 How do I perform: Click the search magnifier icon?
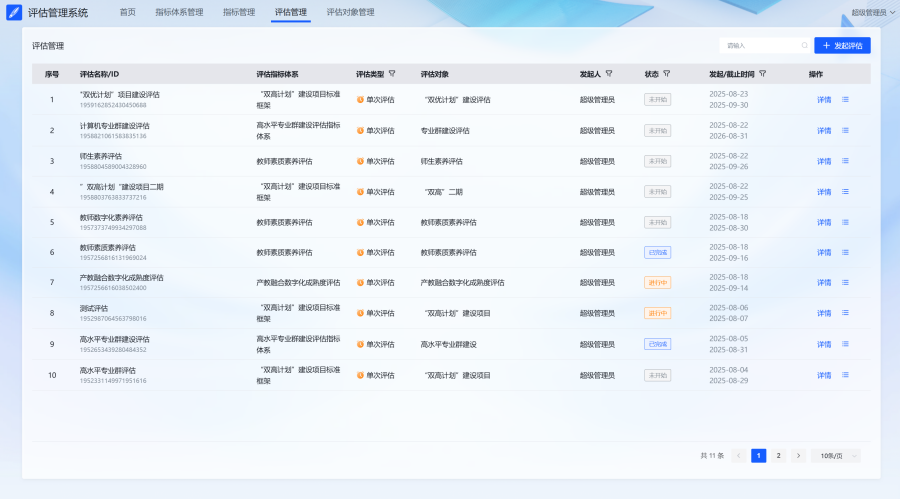[804, 45]
